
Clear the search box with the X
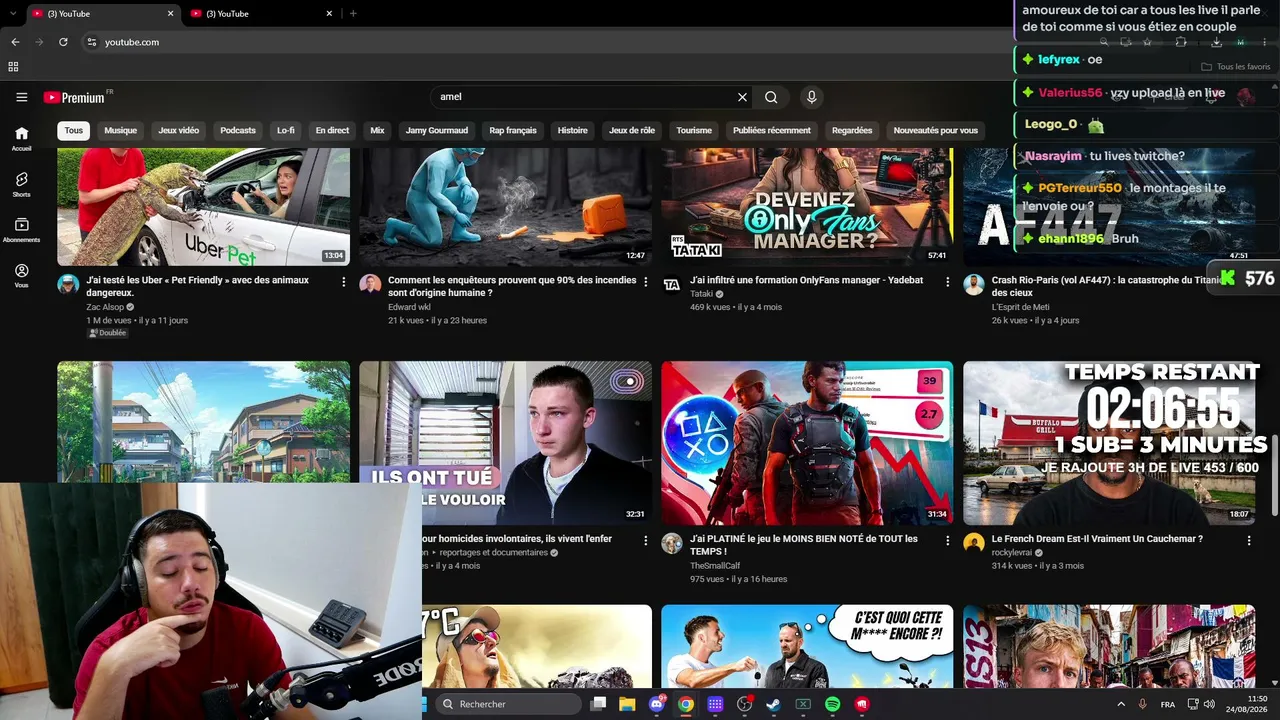pos(742,97)
